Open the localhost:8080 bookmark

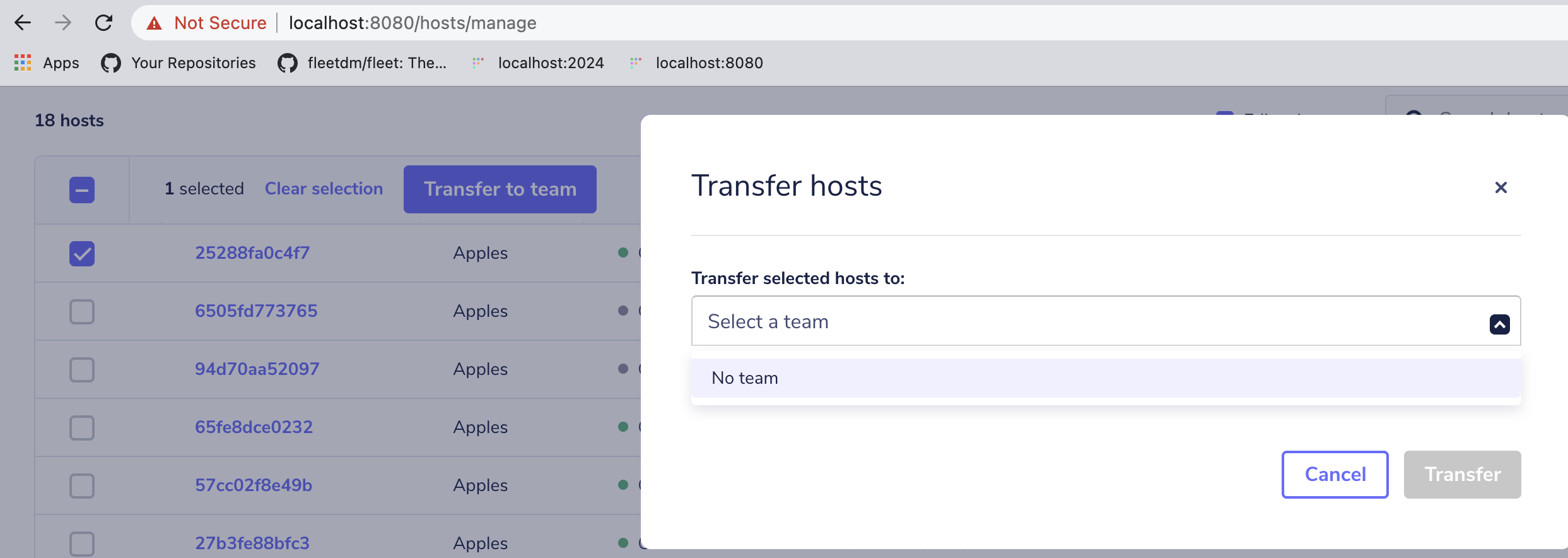709,62
